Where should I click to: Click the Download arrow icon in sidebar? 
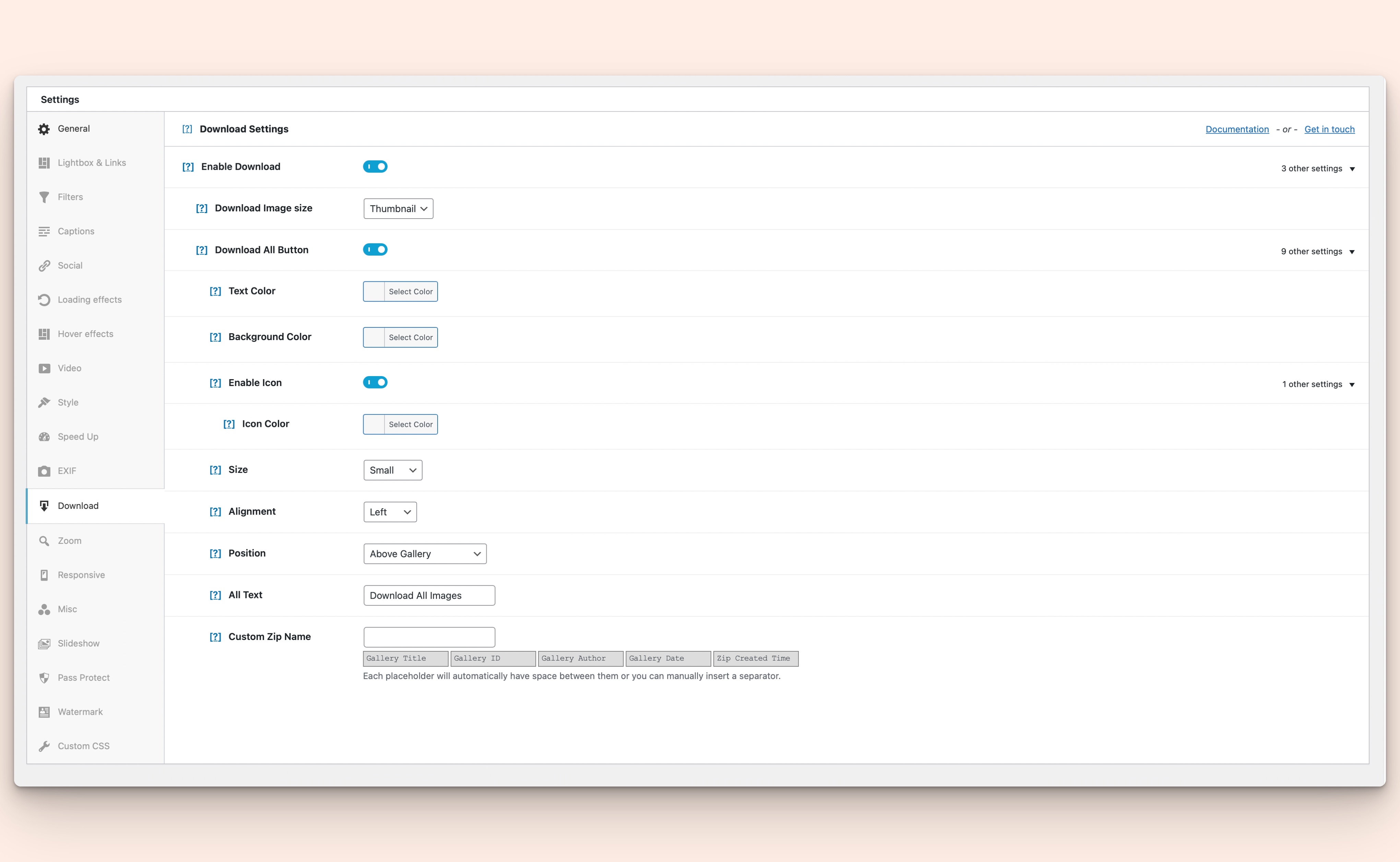click(x=44, y=506)
